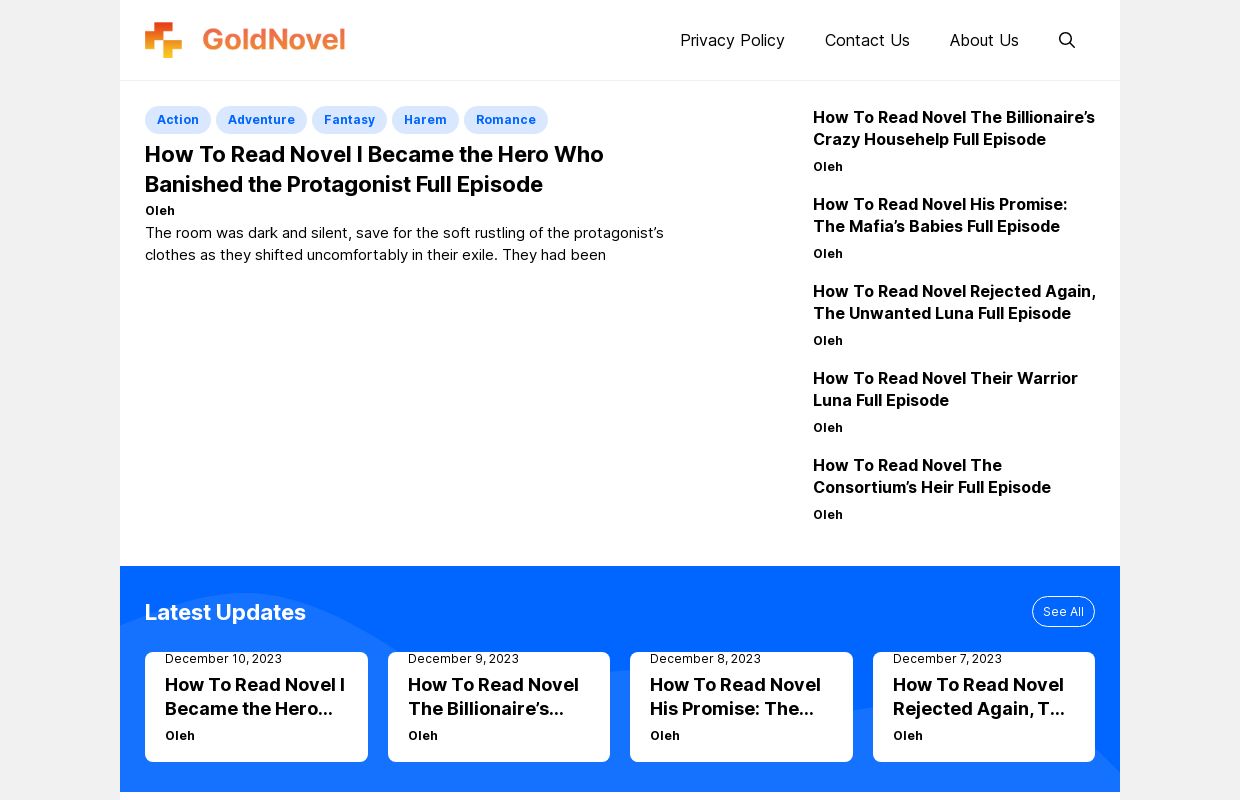Open the About Us page

(x=984, y=40)
